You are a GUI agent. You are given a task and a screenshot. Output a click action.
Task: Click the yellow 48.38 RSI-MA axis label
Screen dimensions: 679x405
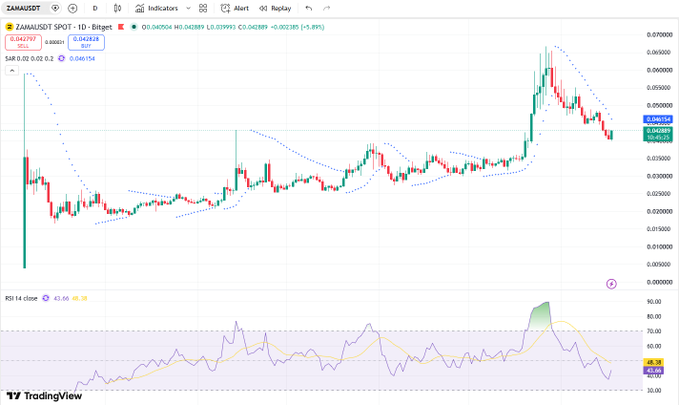pos(653,363)
